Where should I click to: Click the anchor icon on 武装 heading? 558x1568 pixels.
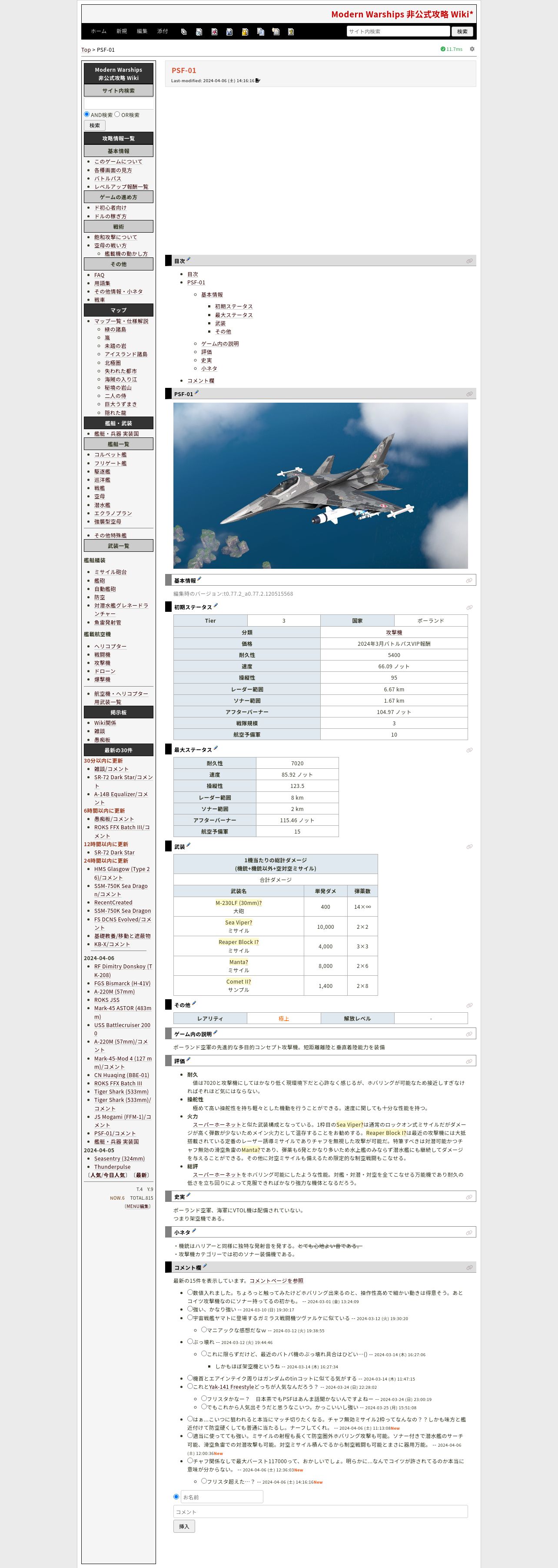coord(469,847)
